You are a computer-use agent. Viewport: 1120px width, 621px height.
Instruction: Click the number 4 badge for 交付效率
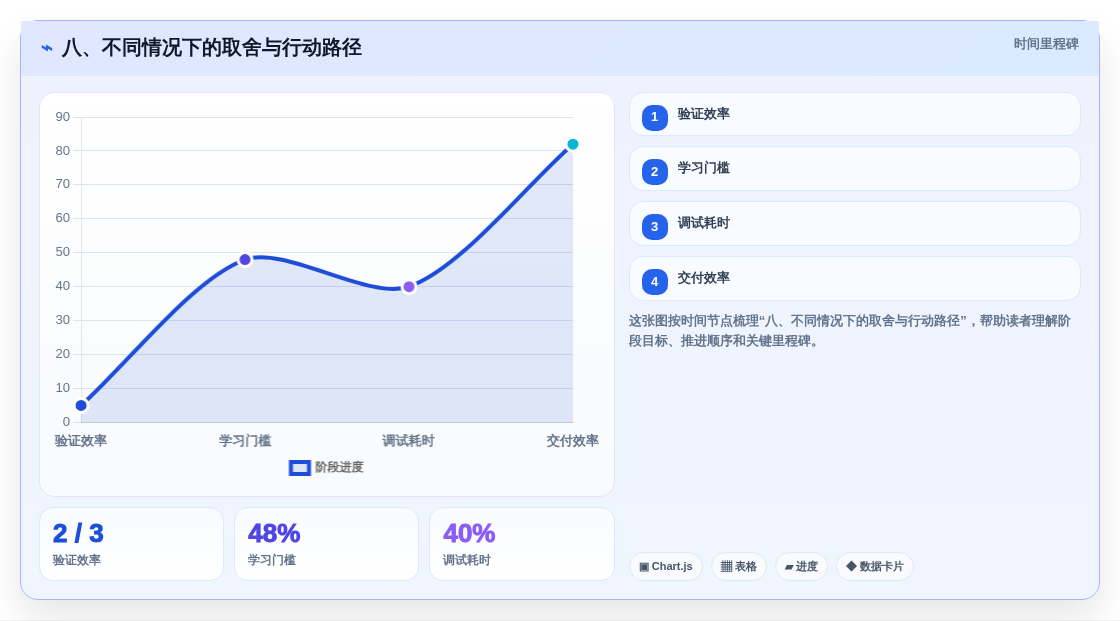[654, 282]
